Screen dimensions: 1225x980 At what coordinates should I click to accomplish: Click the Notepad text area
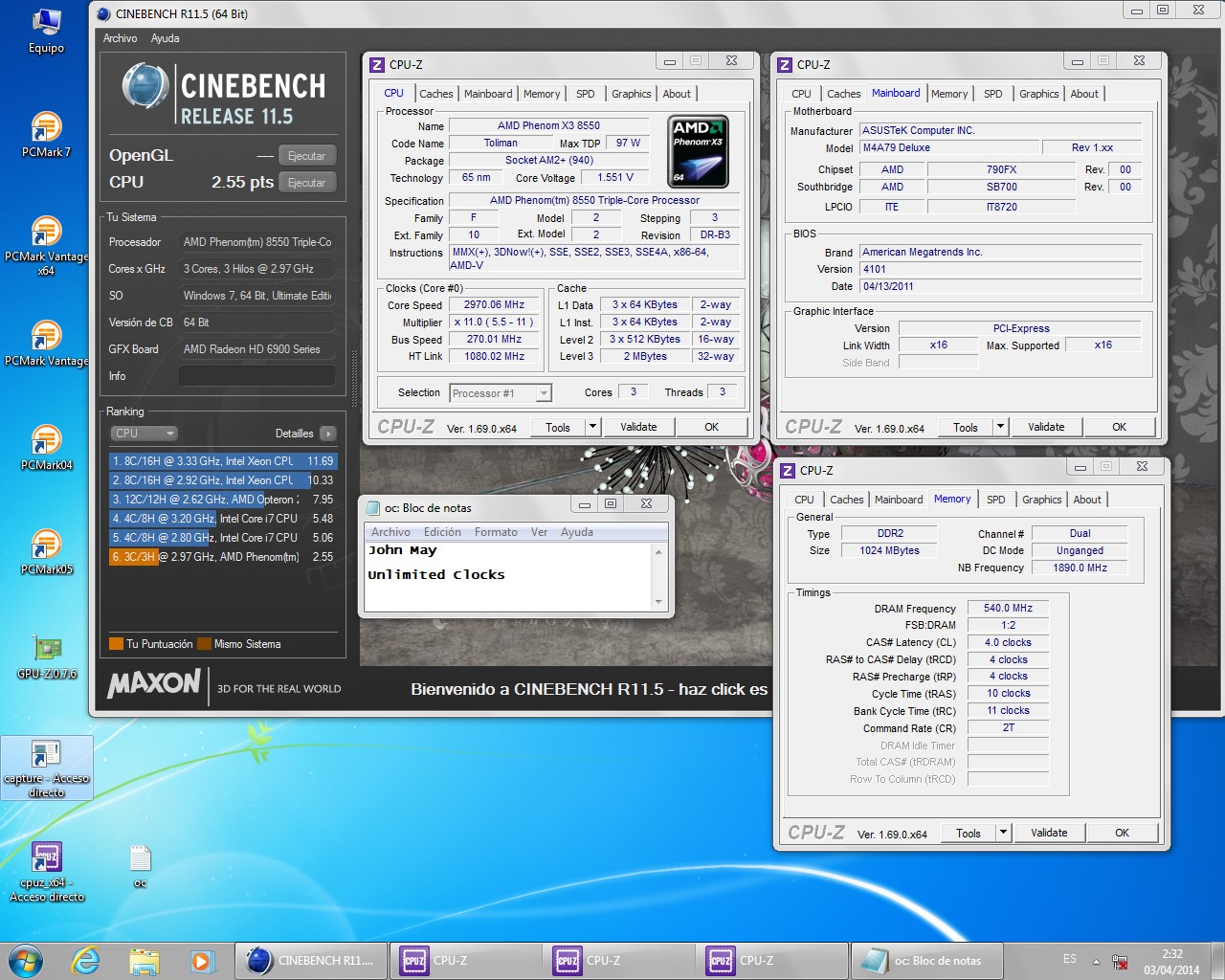point(508,576)
